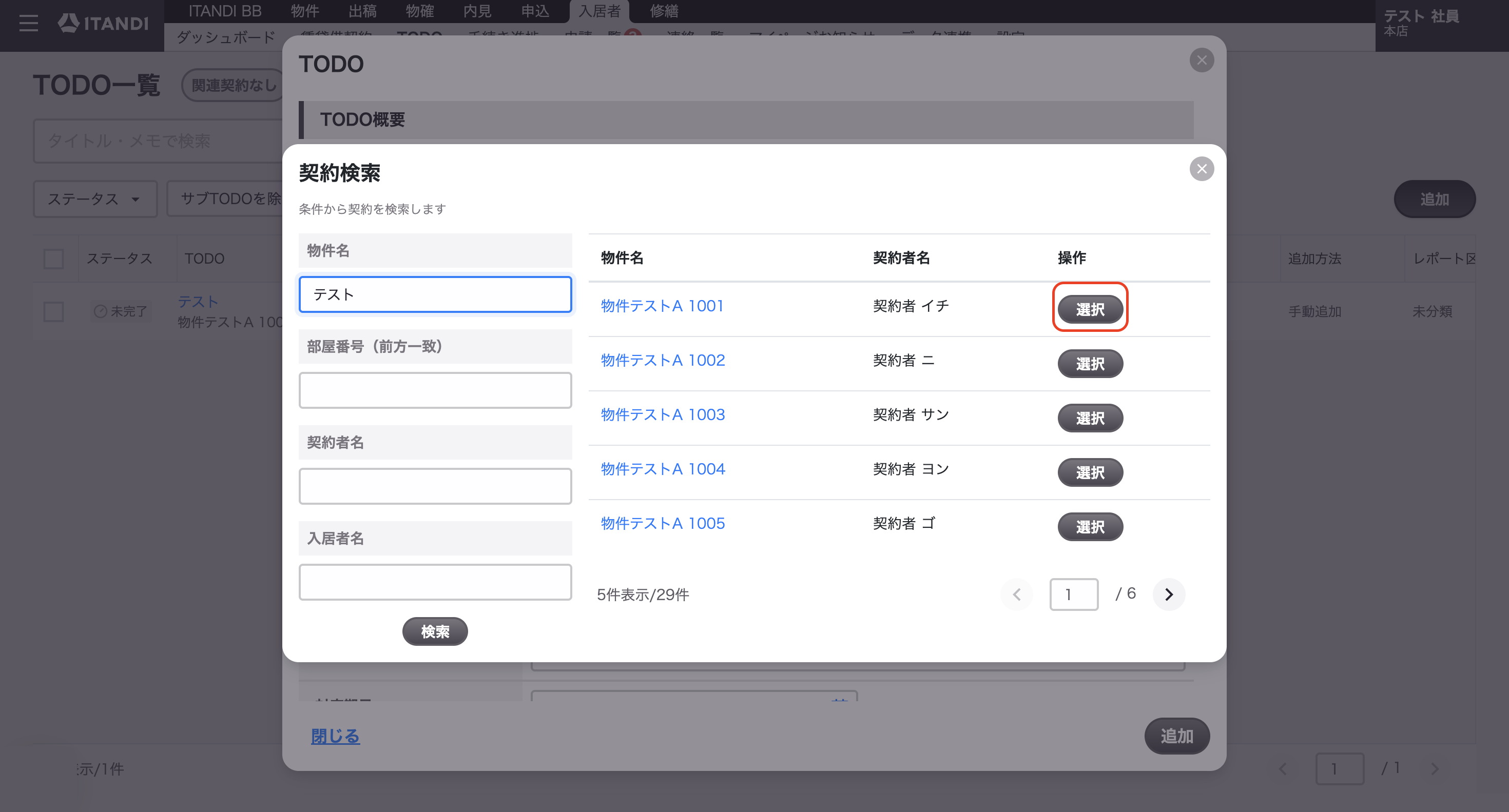This screenshot has width=1509, height=812.
Task: Open the ダッシュボード menu item
Action: [x=225, y=37]
